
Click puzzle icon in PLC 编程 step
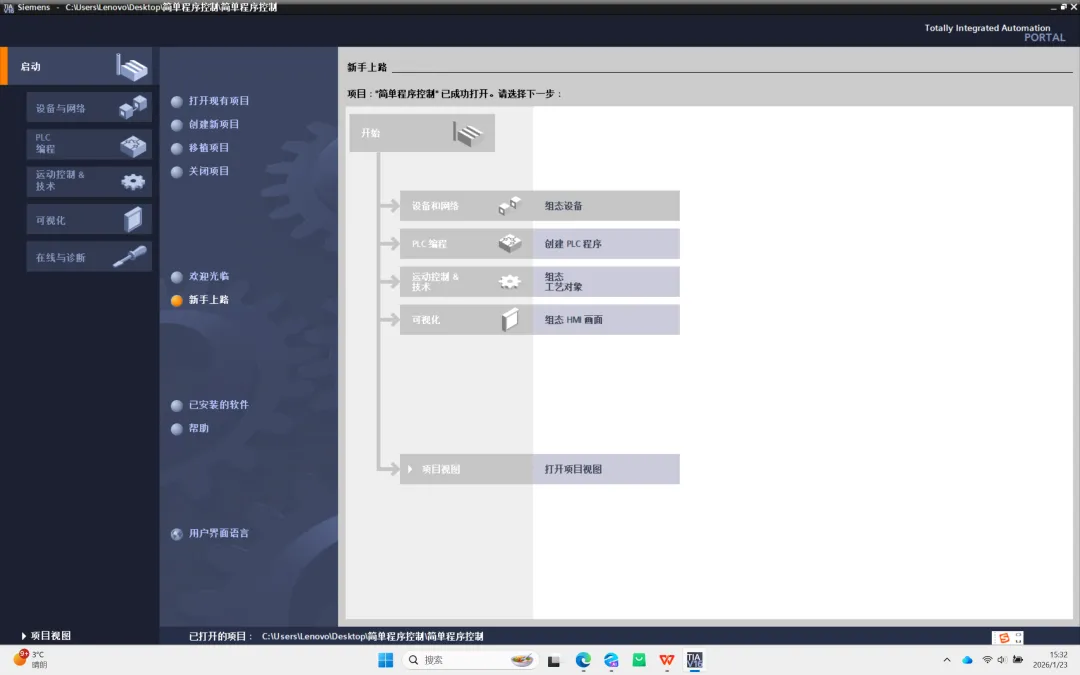pos(510,243)
